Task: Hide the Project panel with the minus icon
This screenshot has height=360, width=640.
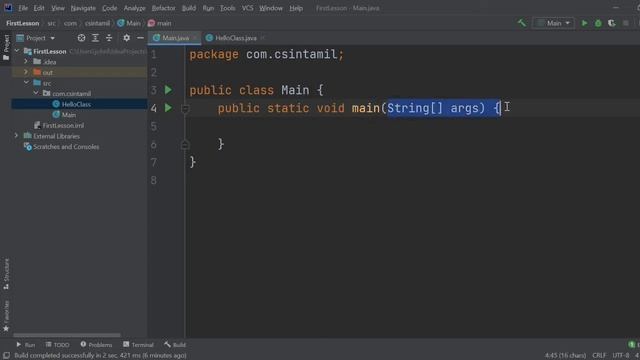Action: tap(140, 38)
